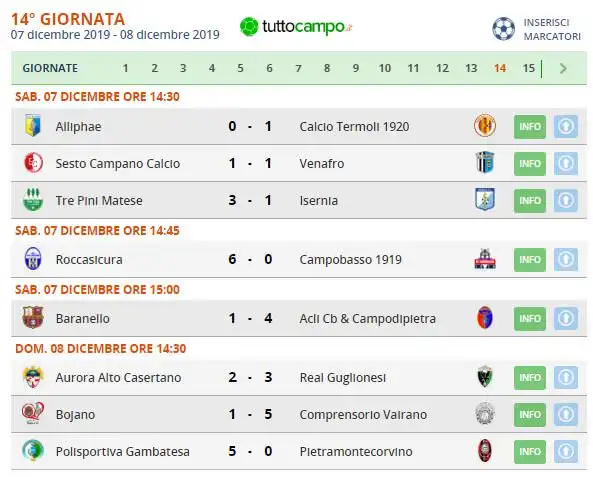
Task: Click the blue upload icon for Roccasicura match
Action: 566,259
